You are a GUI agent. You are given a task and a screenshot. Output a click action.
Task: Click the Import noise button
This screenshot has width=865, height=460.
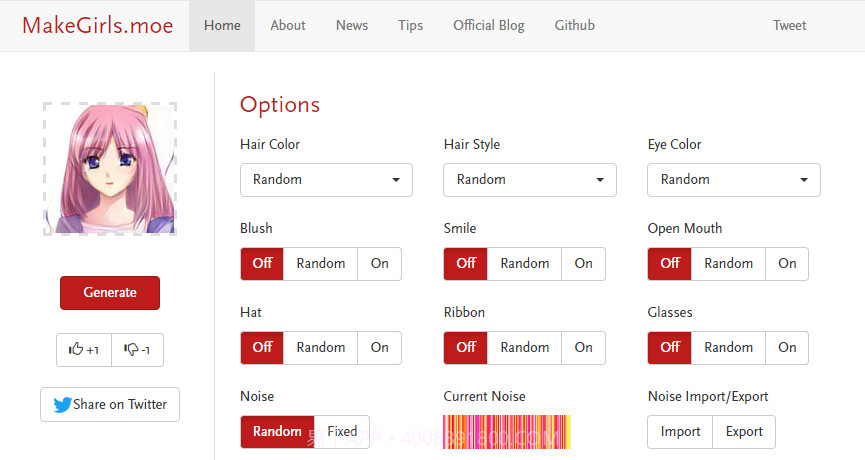[x=680, y=432]
